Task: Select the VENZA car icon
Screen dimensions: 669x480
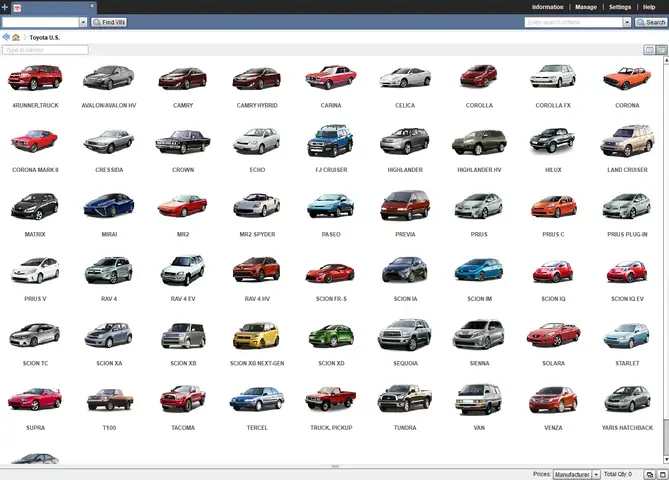Action: (553, 399)
